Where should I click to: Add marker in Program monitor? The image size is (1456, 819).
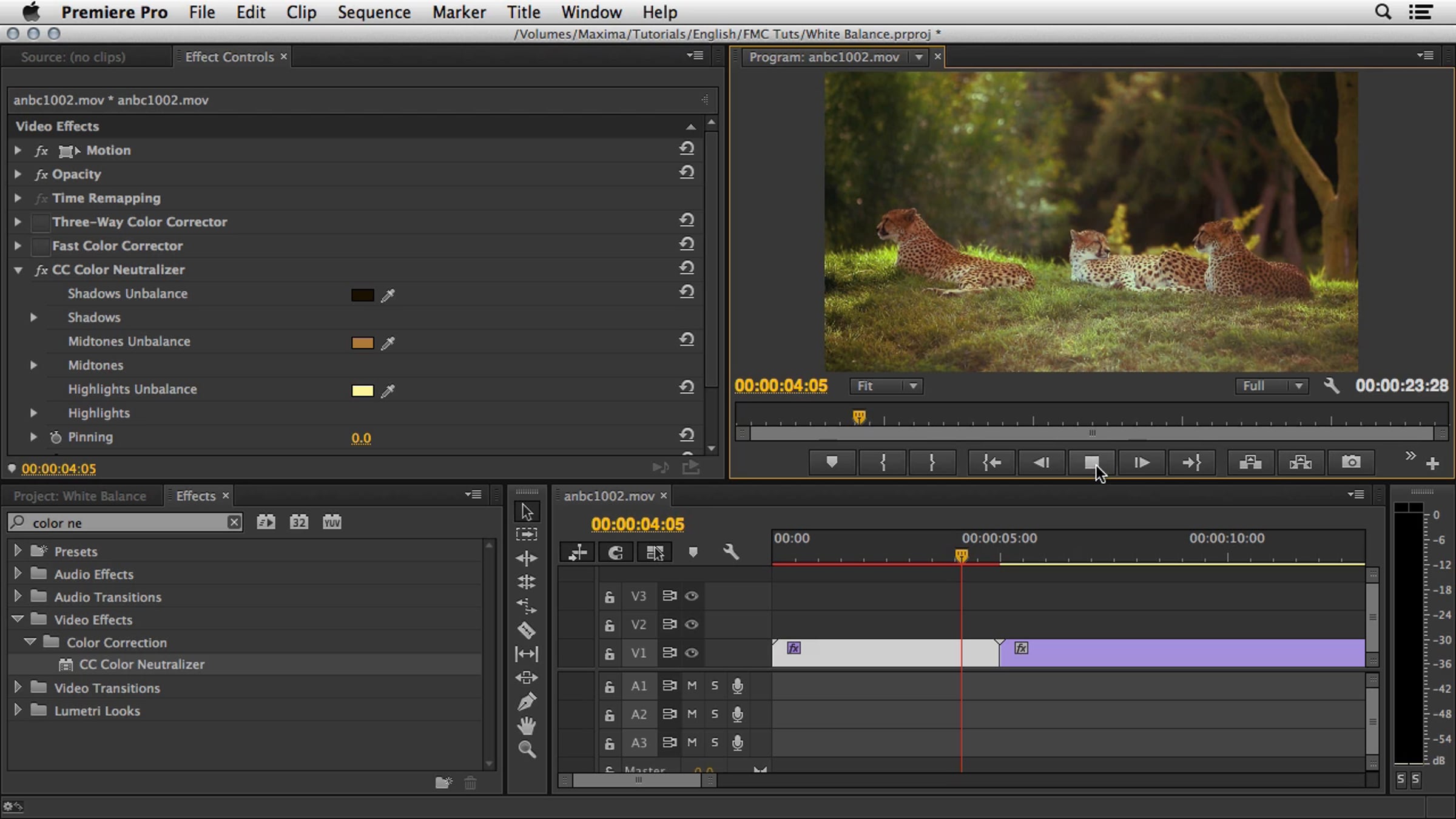pyautogui.click(x=832, y=462)
